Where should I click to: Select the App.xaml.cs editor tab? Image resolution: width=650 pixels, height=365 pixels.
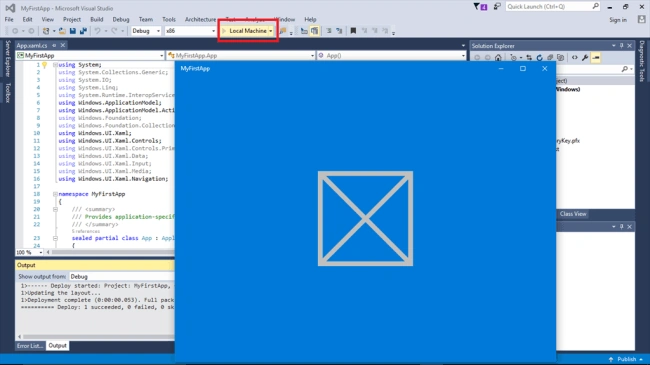tap(32, 45)
